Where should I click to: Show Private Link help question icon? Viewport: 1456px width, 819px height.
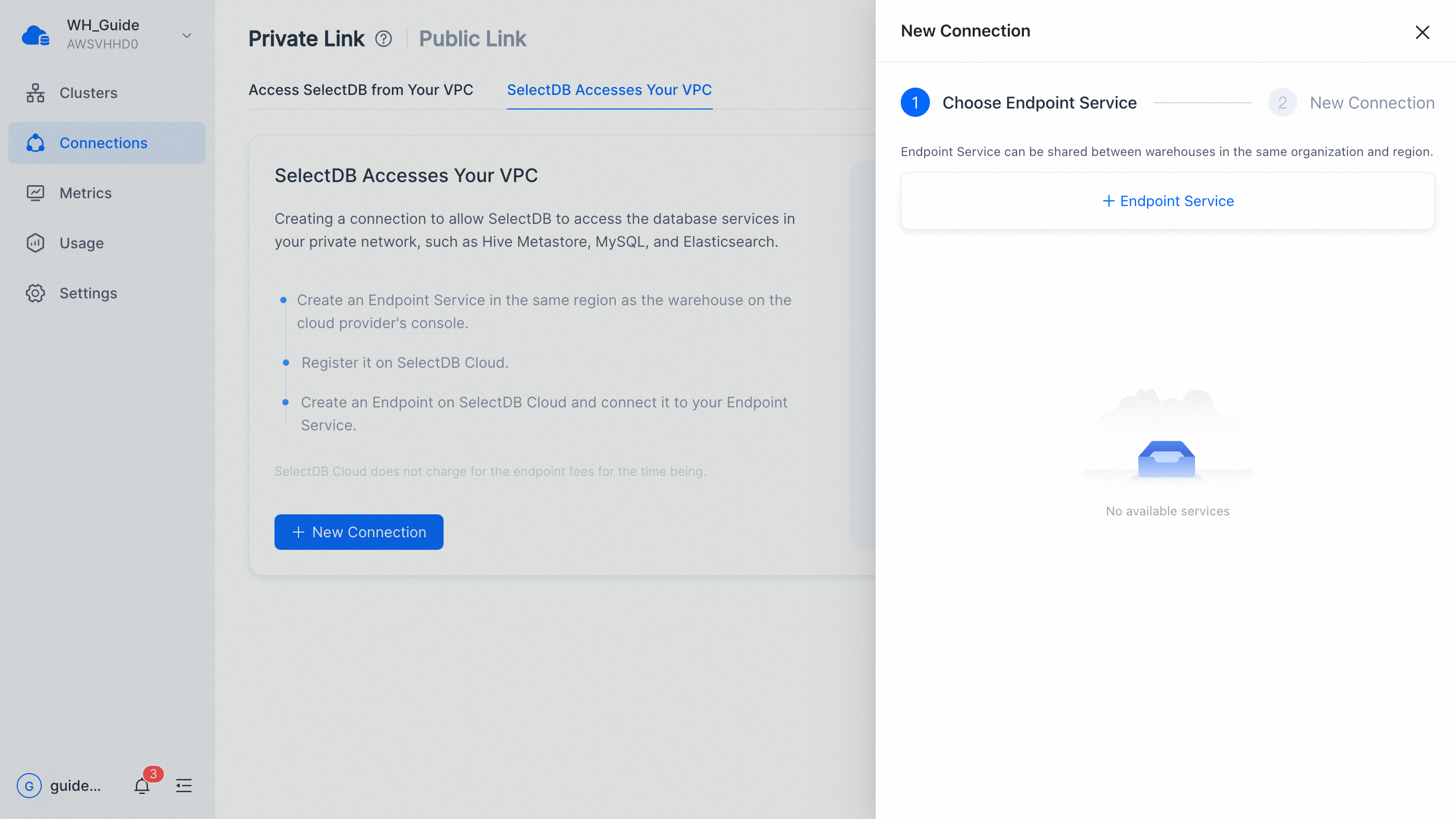[x=383, y=39]
